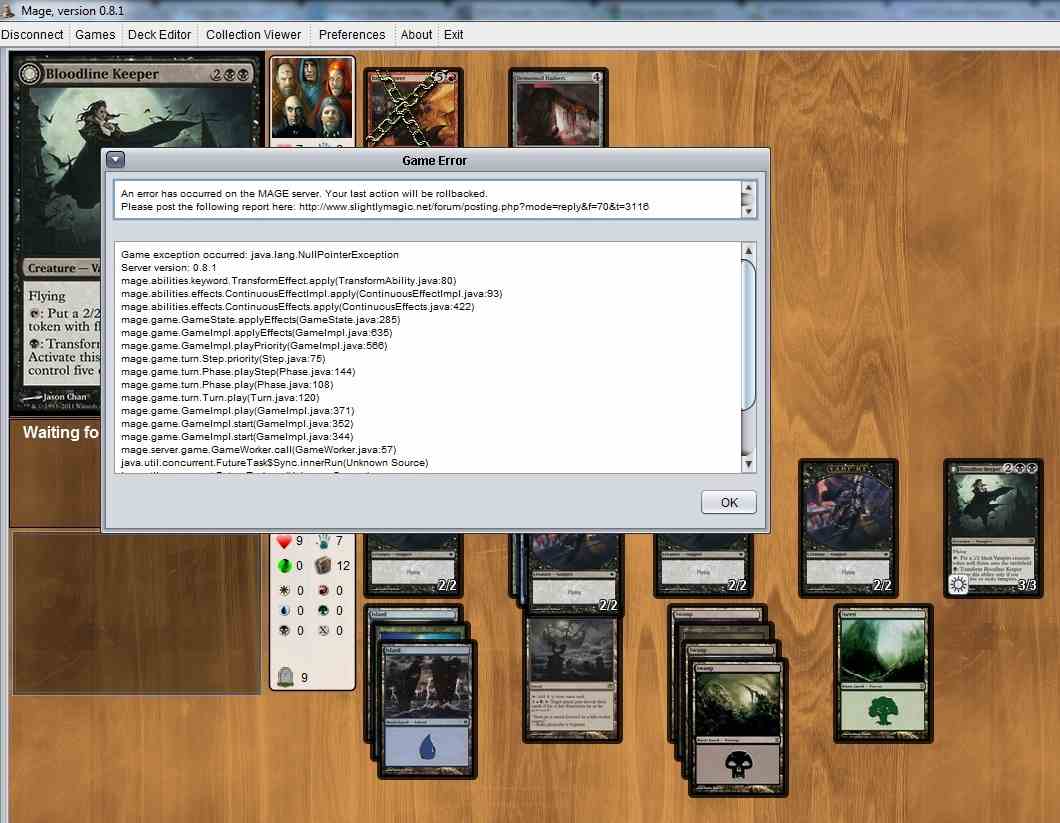Open the Collection Viewer
This screenshot has width=1060, height=823.
254,34
